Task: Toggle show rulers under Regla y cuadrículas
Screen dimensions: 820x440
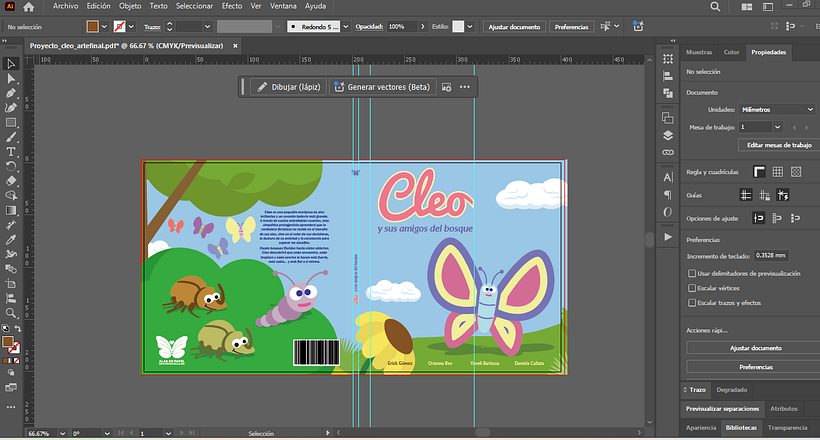Action: click(759, 172)
